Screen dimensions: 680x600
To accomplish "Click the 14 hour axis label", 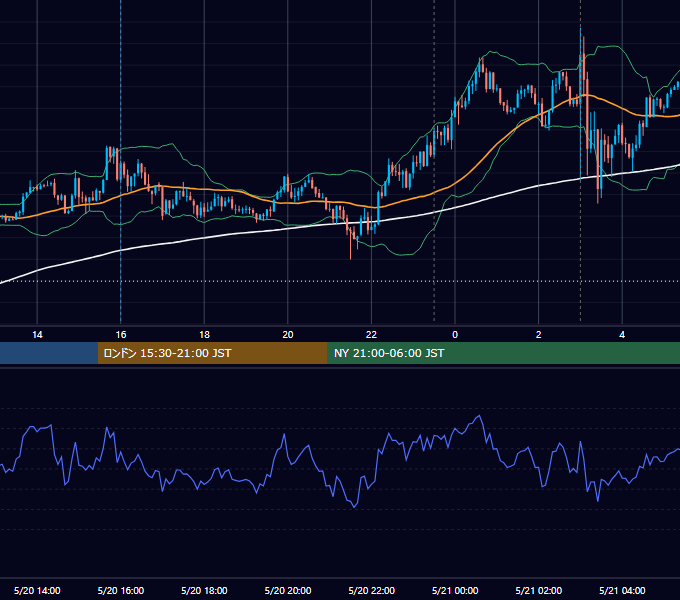I will 37,335.
